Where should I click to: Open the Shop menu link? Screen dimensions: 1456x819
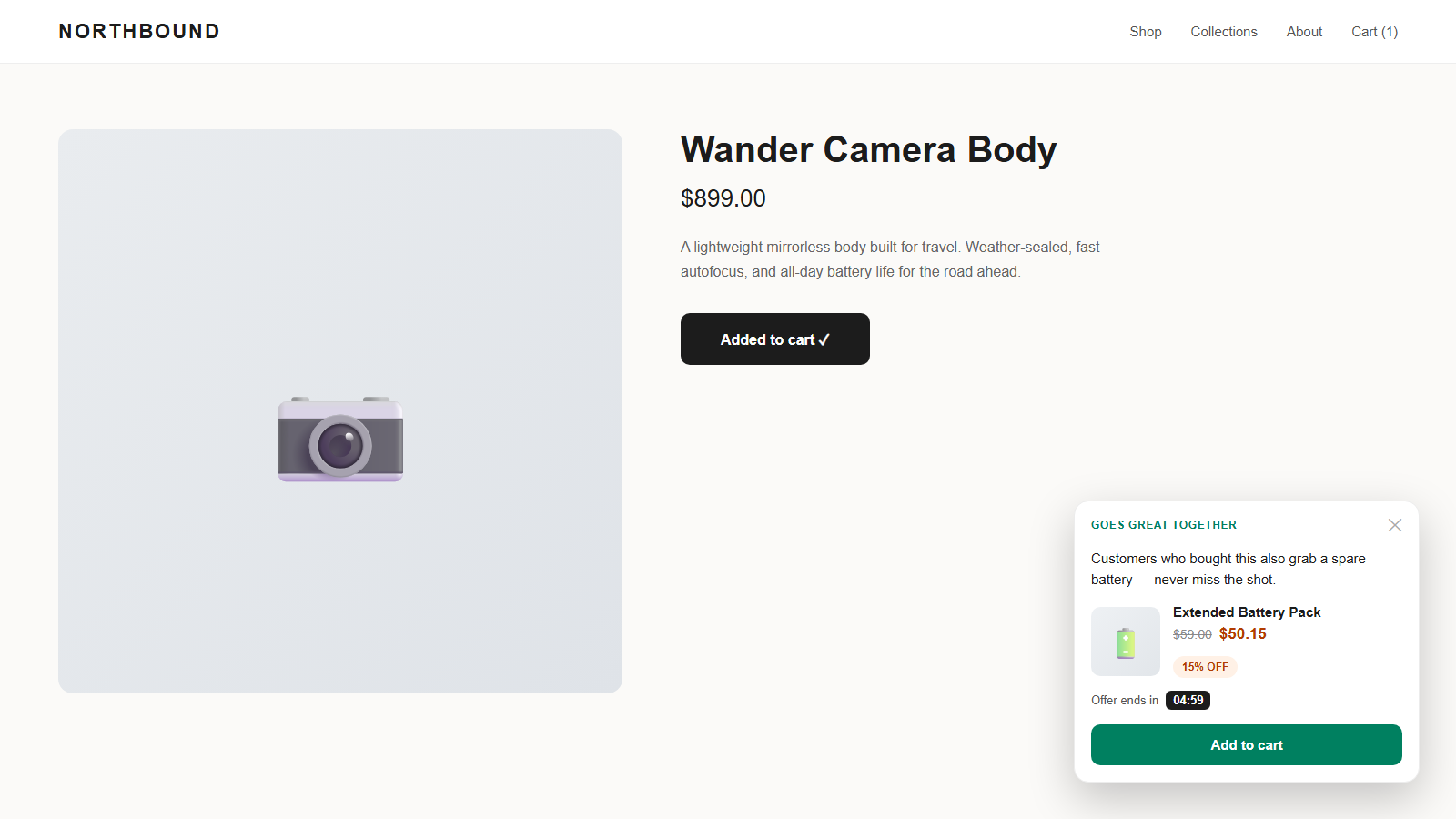pyautogui.click(x=1146, y=32)
